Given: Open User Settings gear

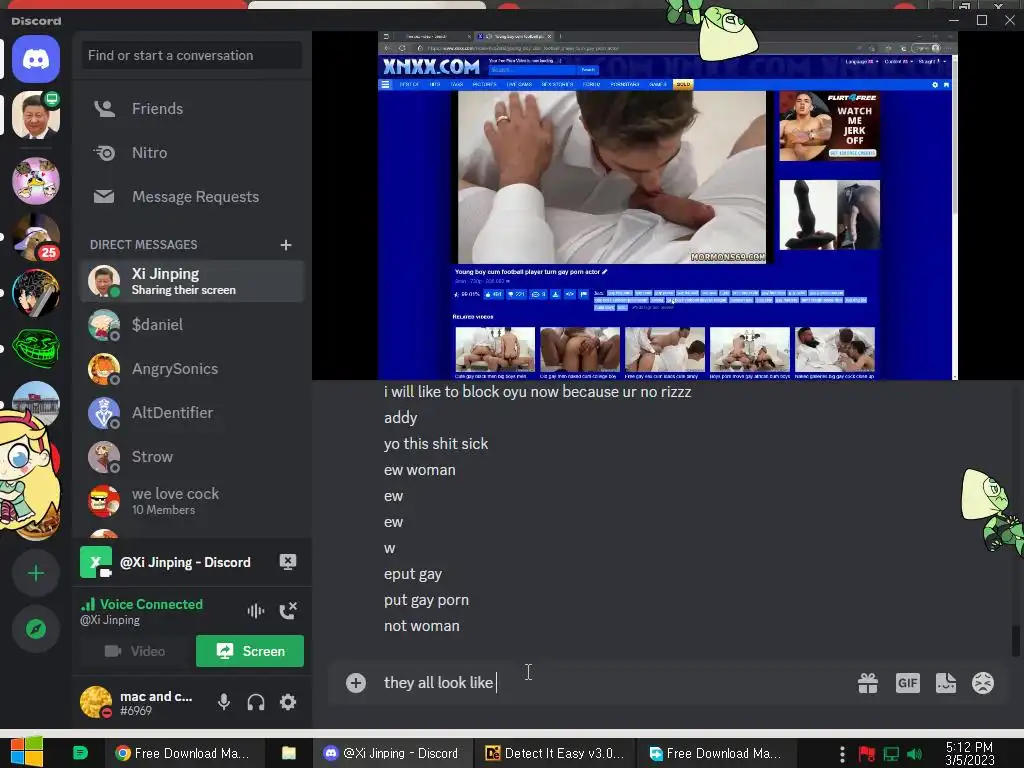Looking at the screenshot, I should coord(288,702).
